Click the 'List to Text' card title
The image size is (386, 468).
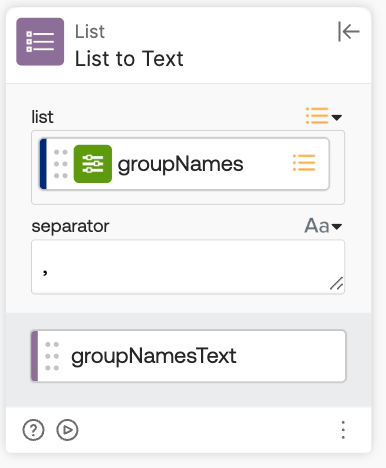pyautogui.click(x=129, y=59)
